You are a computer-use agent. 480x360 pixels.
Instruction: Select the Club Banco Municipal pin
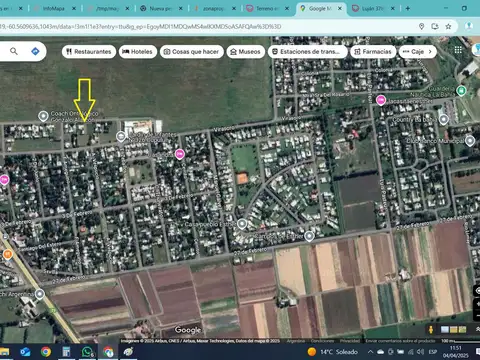coord(470,141)
